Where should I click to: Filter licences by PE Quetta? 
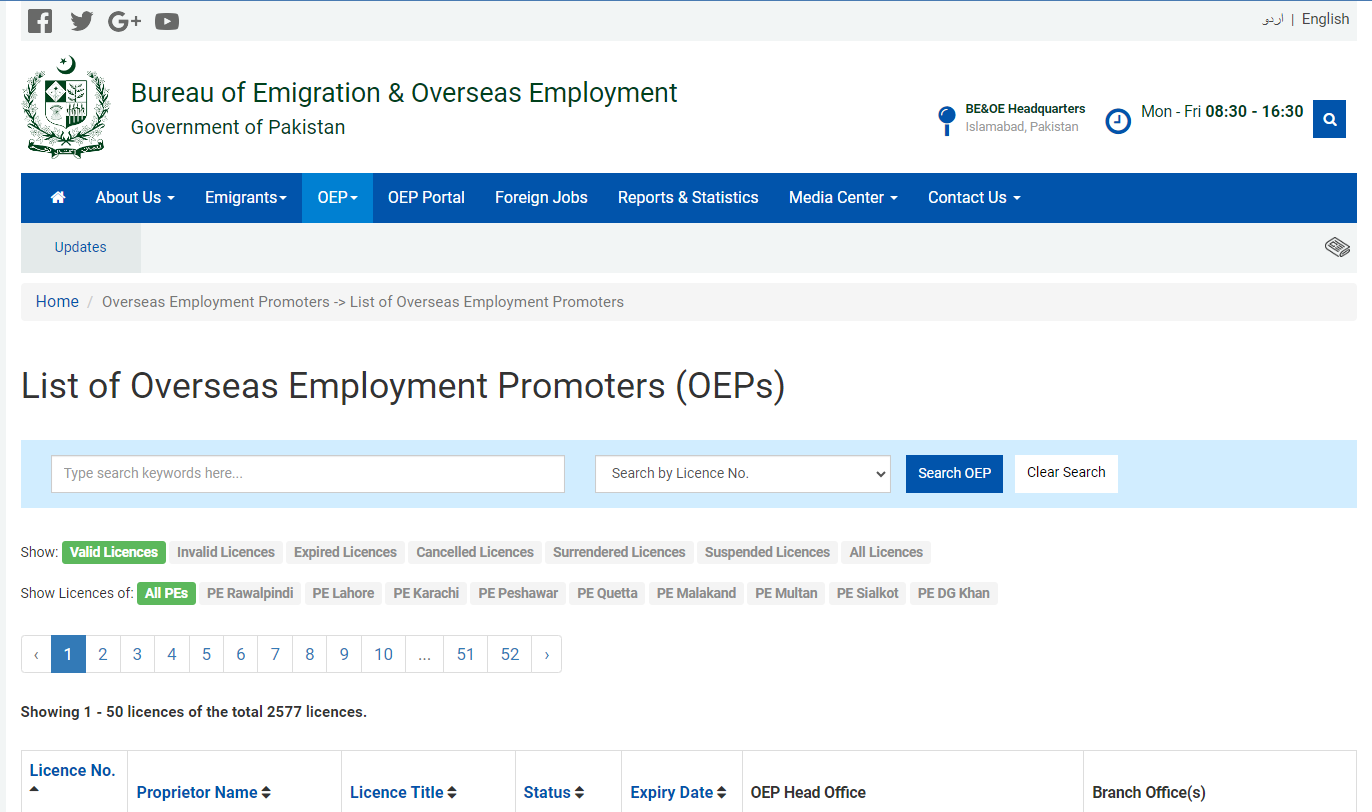(607, 593)
